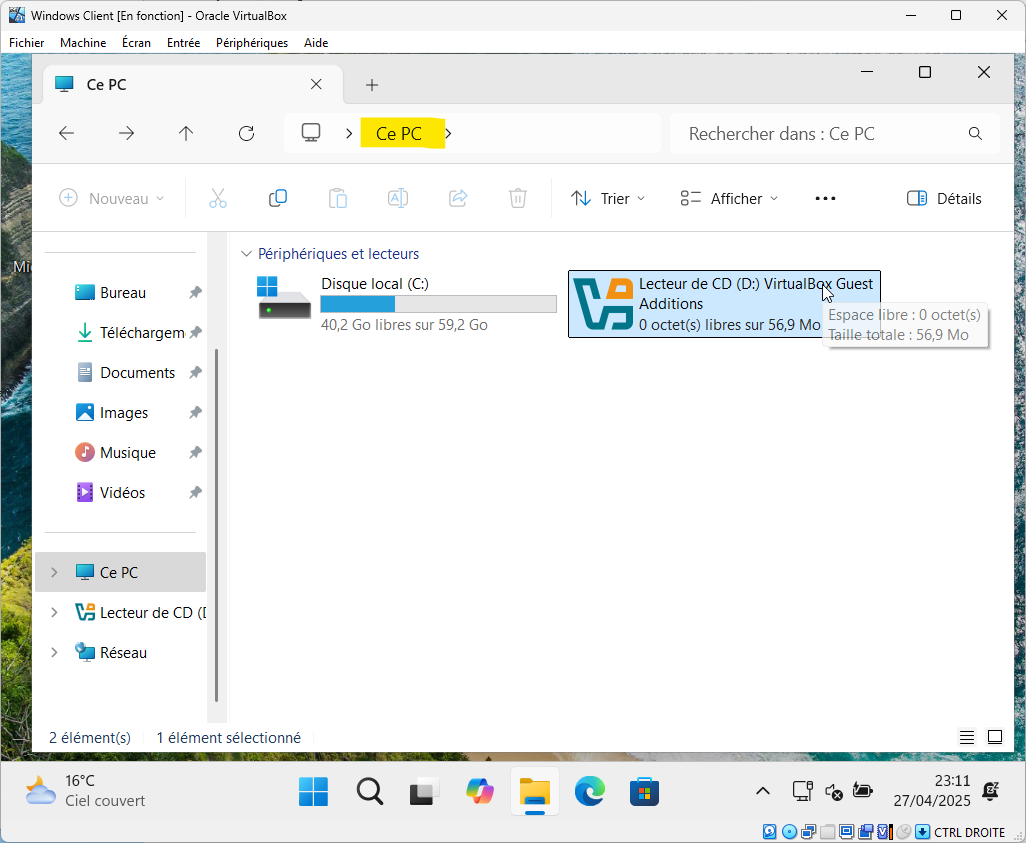Click VirtualBox optical disk status icon
The image size is (1026, 843).
pos(789,832)
